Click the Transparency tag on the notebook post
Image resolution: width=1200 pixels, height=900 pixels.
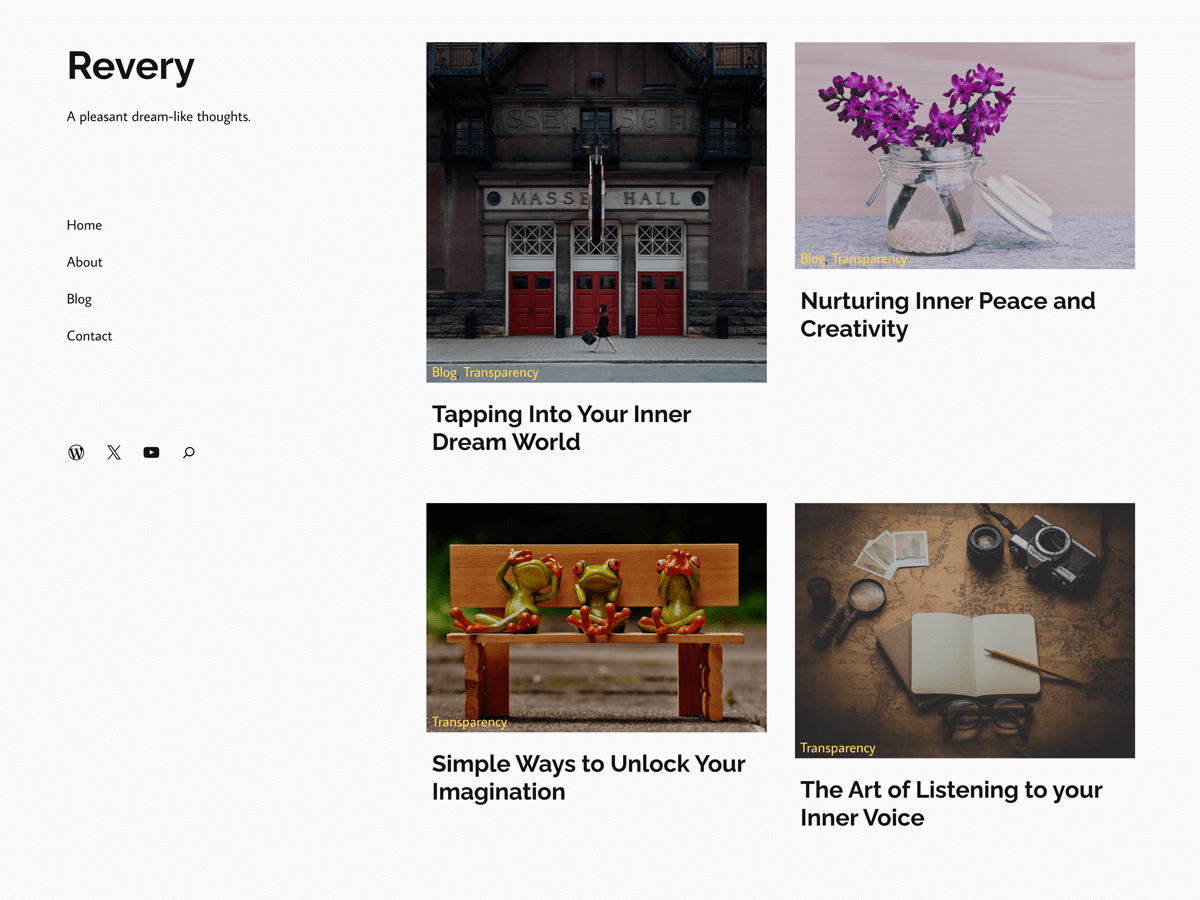[837, 747]
